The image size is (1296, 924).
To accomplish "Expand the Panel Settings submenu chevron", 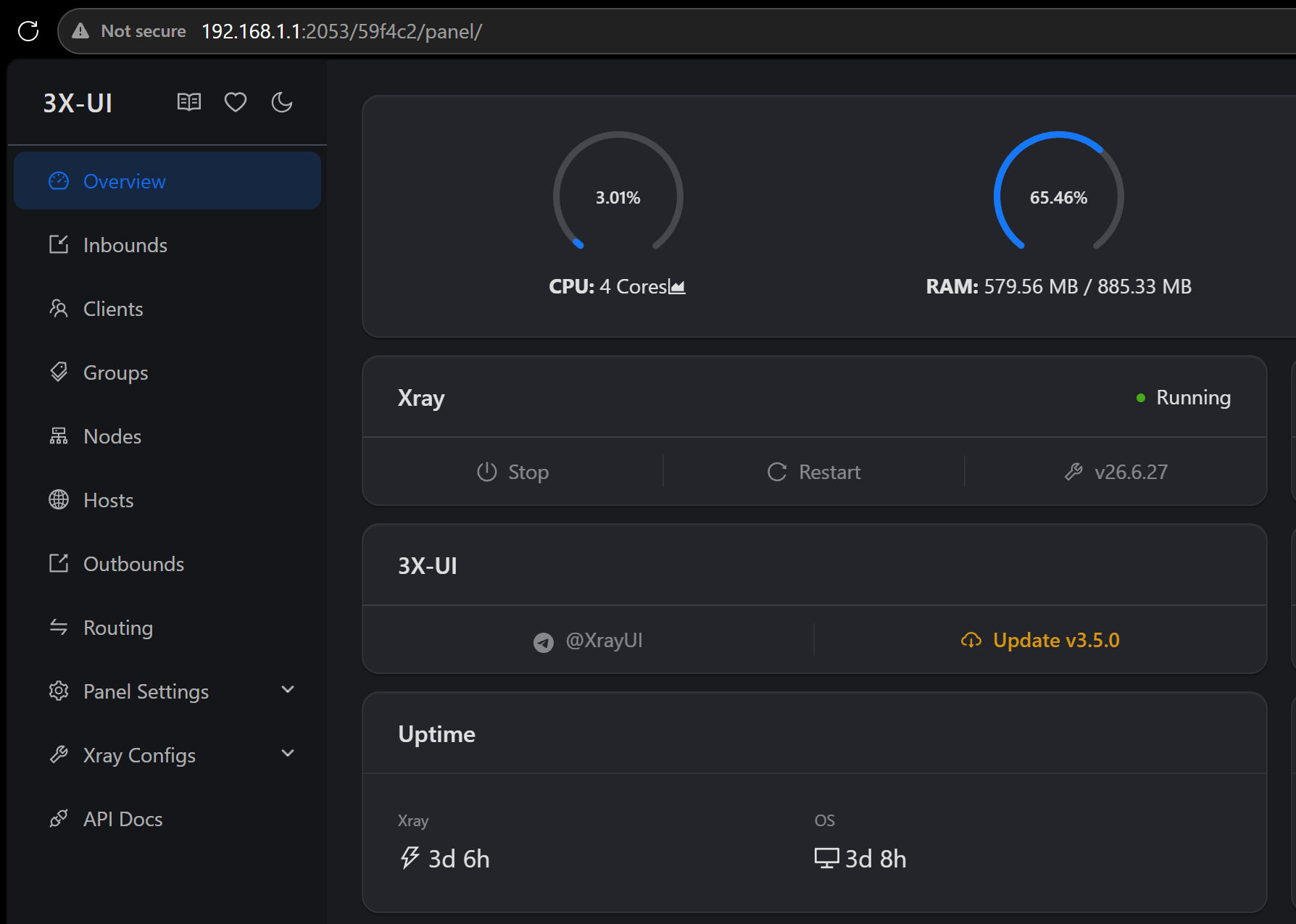I will click(288, 690).
